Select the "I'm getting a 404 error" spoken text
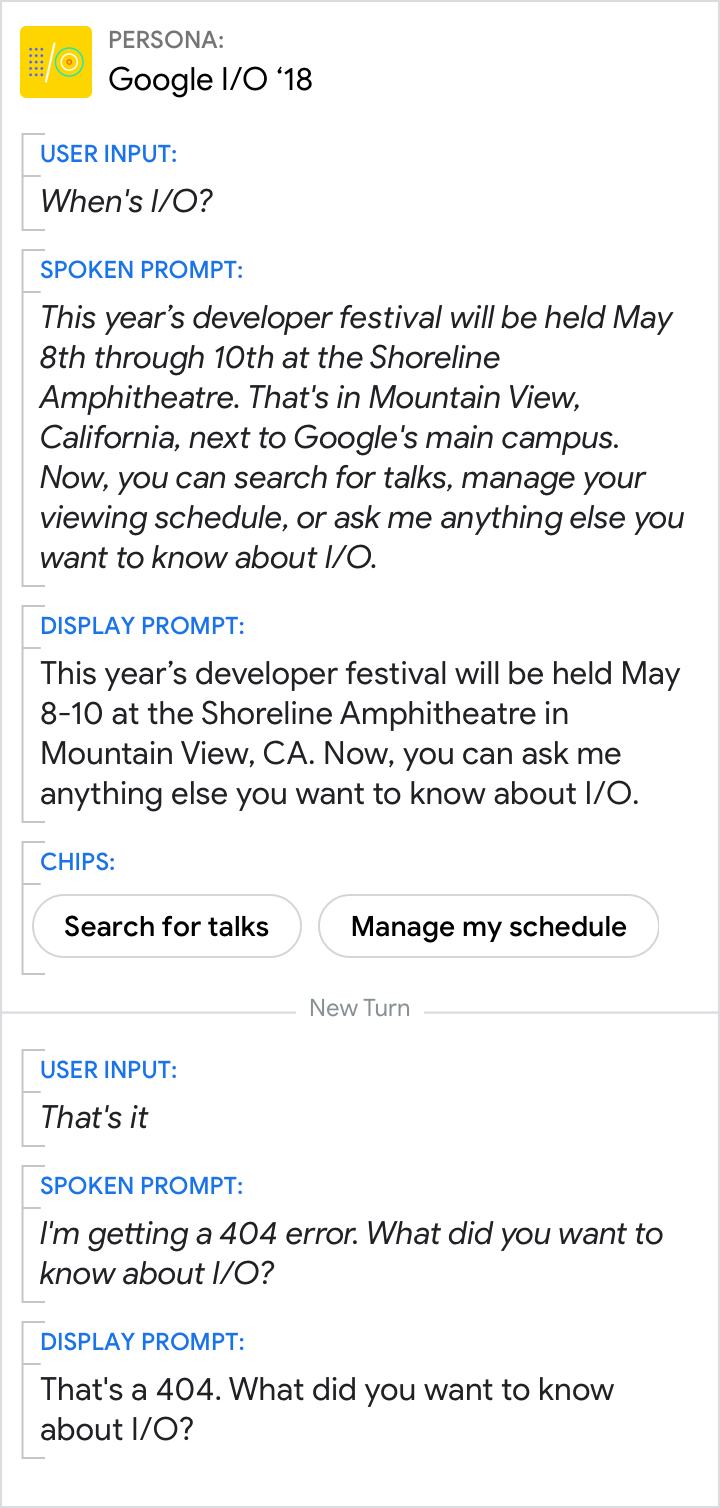 point(350,1254)
